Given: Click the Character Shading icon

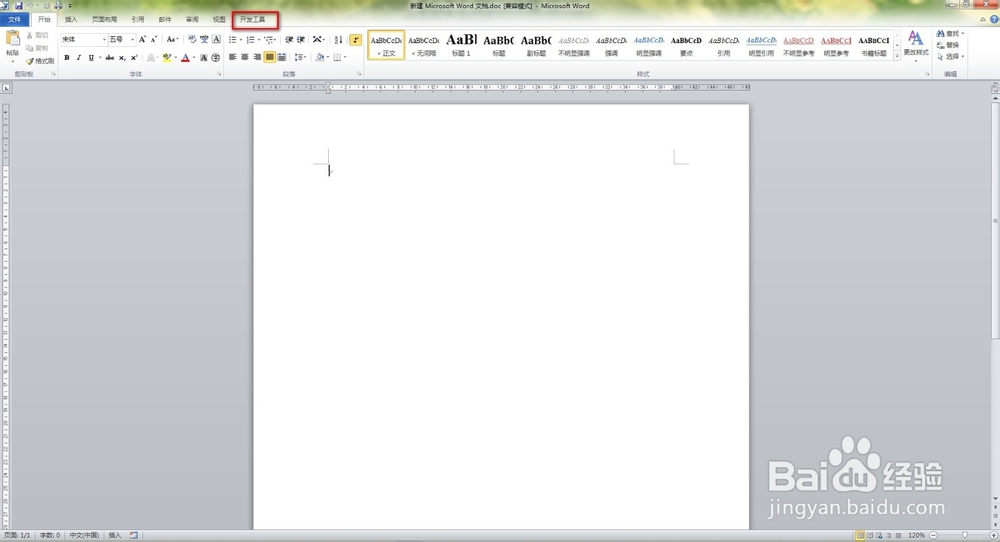Looking at the screenshot, I should click(x=203, y=57).
